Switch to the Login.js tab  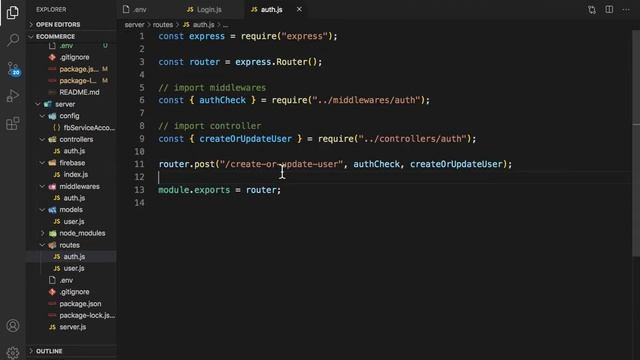(x=209, y=9)
